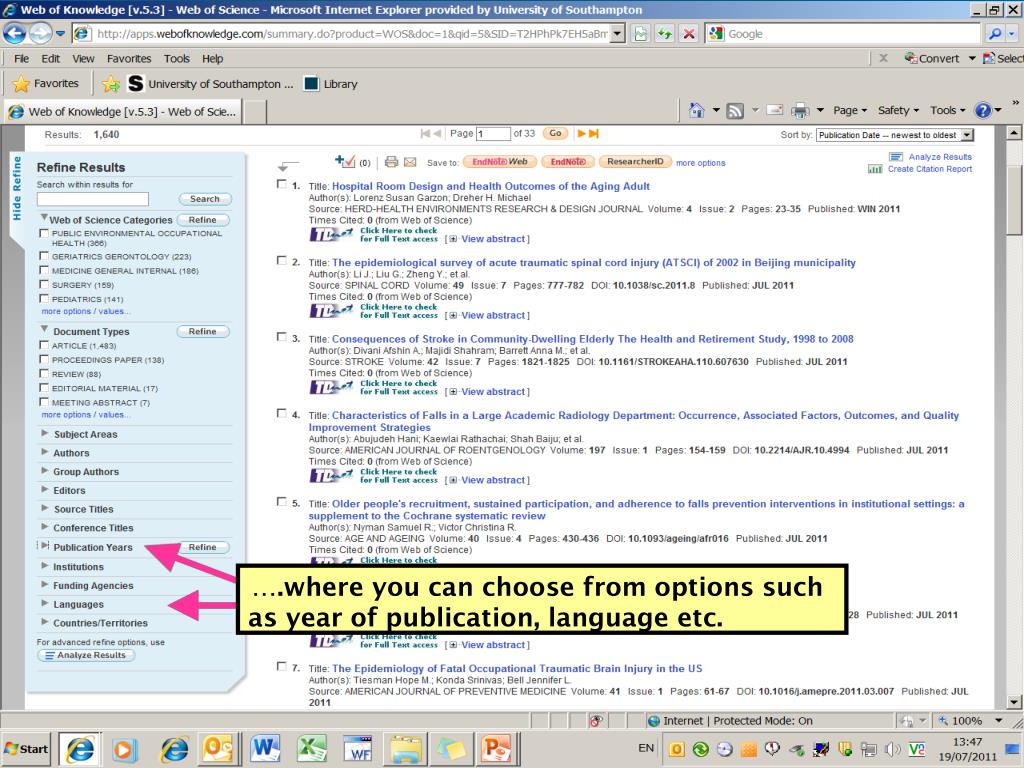This screenshot has width=1024, height=768.
Task: Open the Sort by dropdown
Action: pyautogui.click(x=895, y=135)
